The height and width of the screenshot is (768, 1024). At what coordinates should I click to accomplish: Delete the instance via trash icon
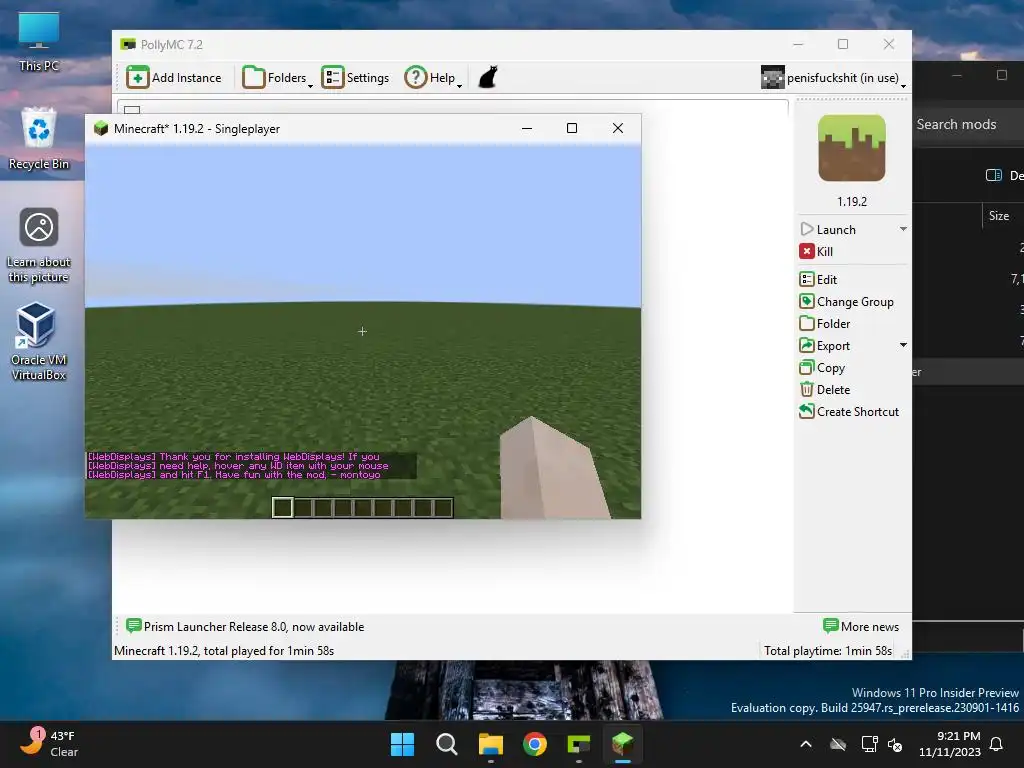pos(825,390)
